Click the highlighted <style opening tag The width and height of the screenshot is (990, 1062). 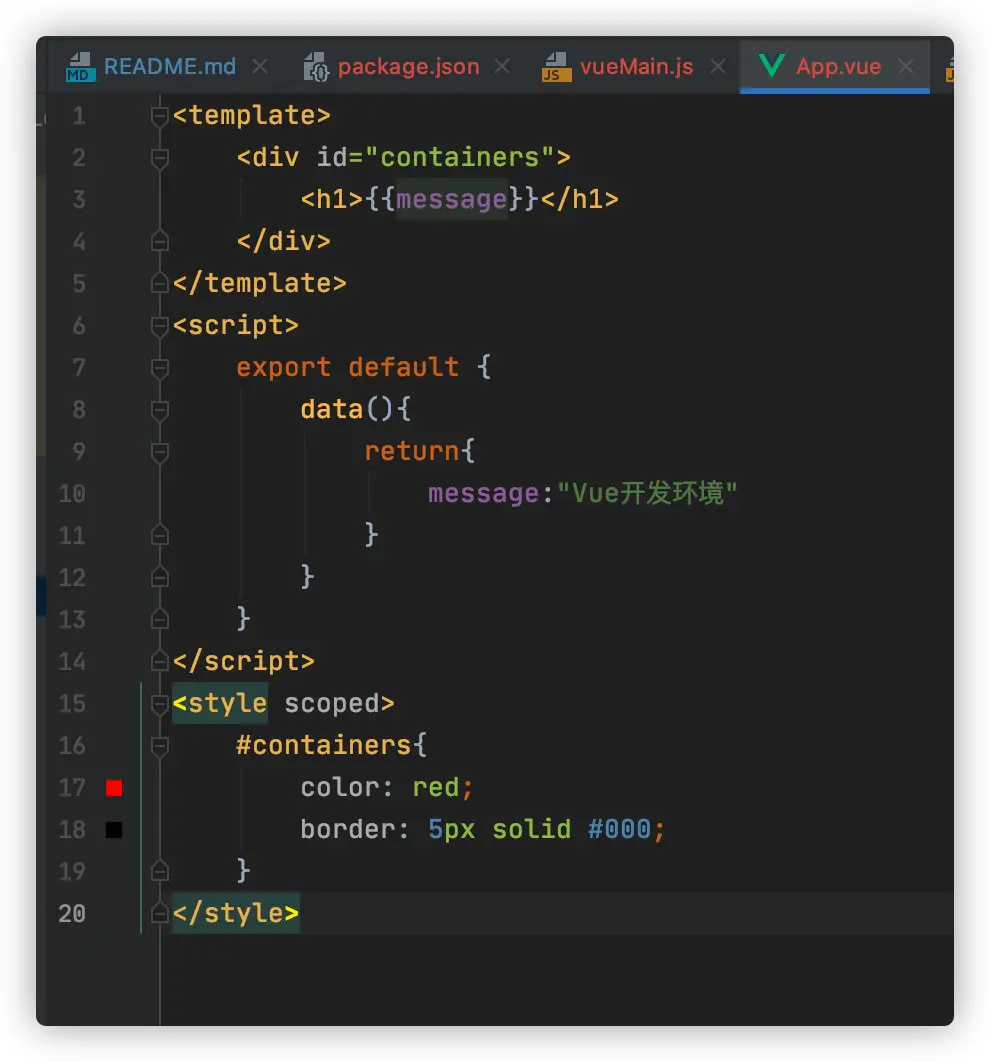tap(220, 704)
